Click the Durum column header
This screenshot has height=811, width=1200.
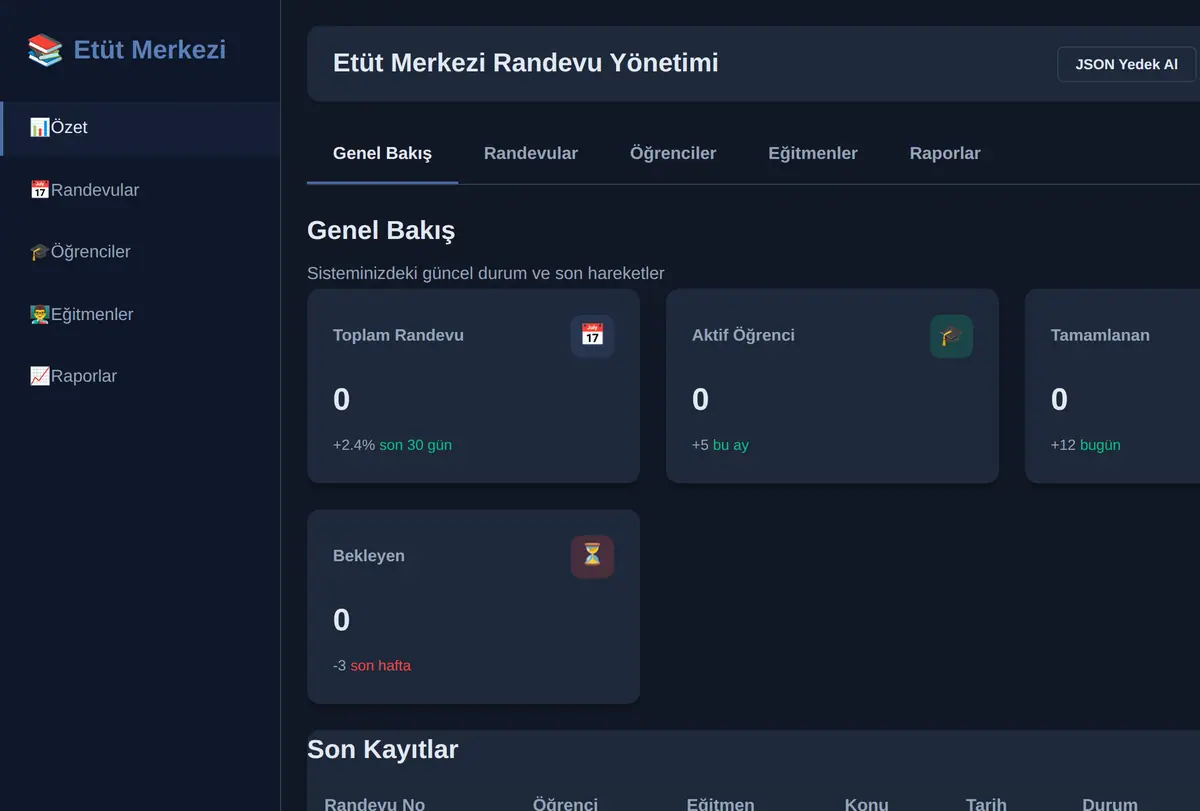pyautogui.click(x=1110, y=804)
